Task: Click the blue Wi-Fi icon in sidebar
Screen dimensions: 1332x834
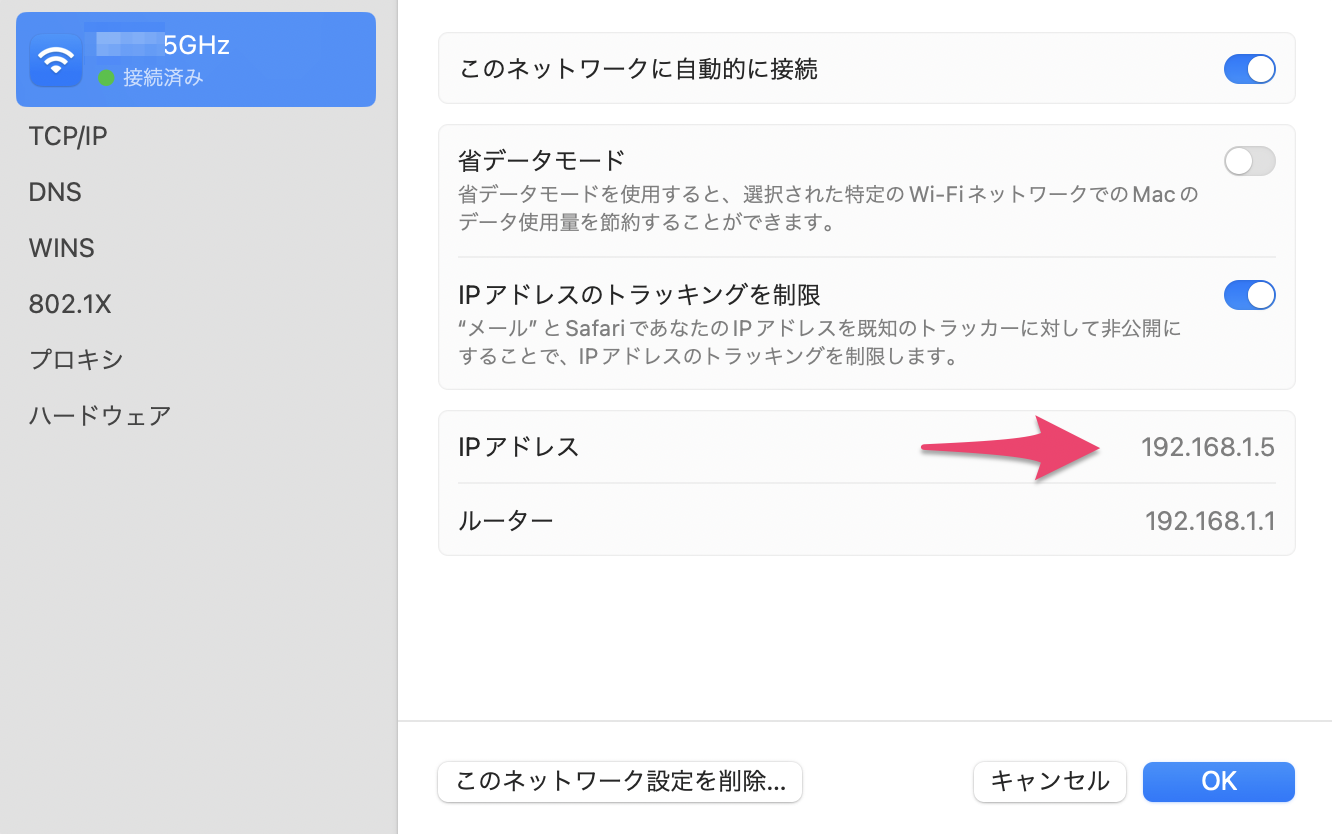Action: pos(56,61)
